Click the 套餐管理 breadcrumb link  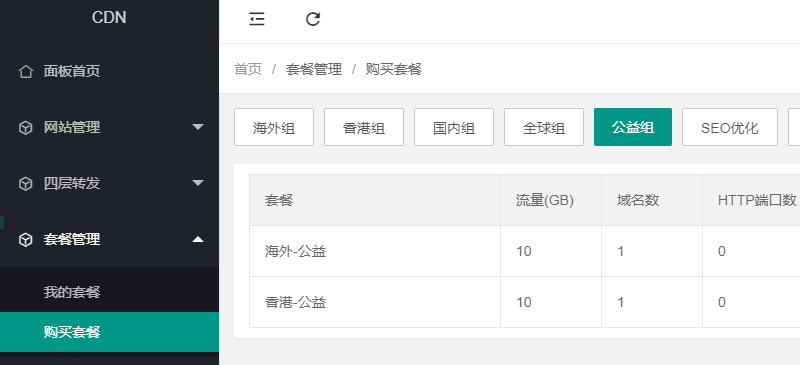pos(314,69)
